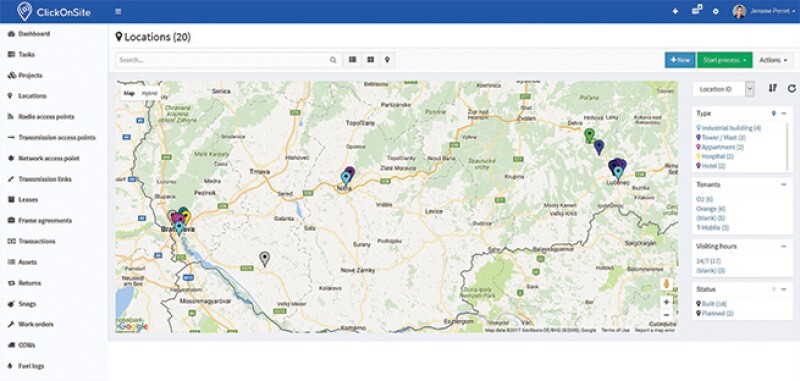This screenshot has width=800, height=381.
Task: Collapse the Visiting hours filter panel
Action: 784,246
